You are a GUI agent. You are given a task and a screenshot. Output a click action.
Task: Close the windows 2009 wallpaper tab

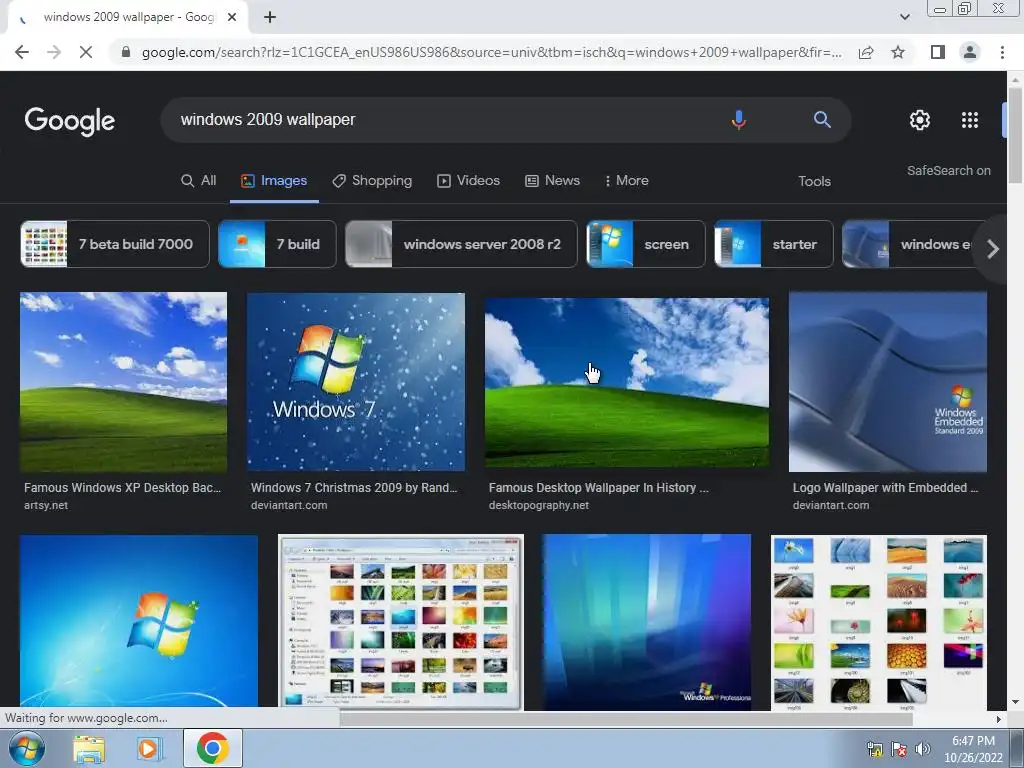232,17
